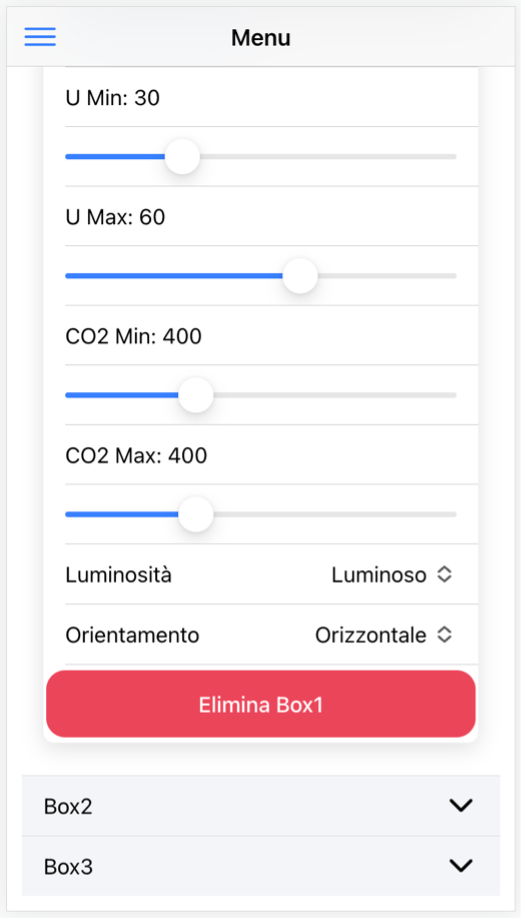This screenshot has width=525, height=922.
Task: Click the down chevron icon in Box3 row
Action: [x=461, y=866]
